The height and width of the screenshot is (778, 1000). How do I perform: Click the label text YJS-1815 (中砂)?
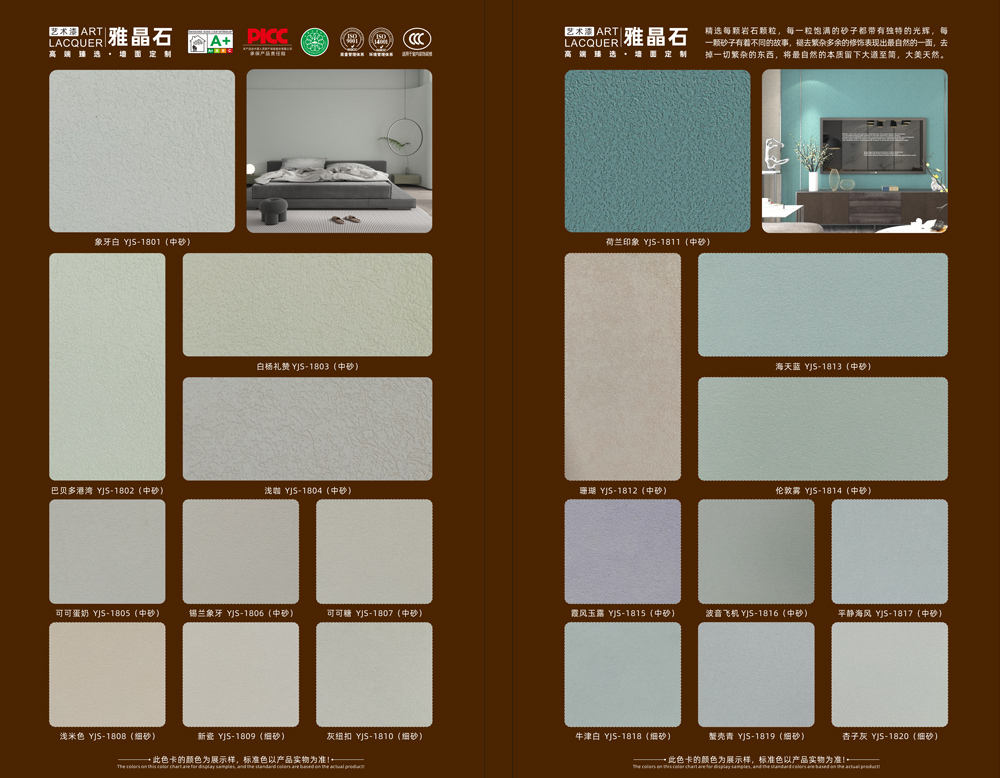[x=642, y=613]
